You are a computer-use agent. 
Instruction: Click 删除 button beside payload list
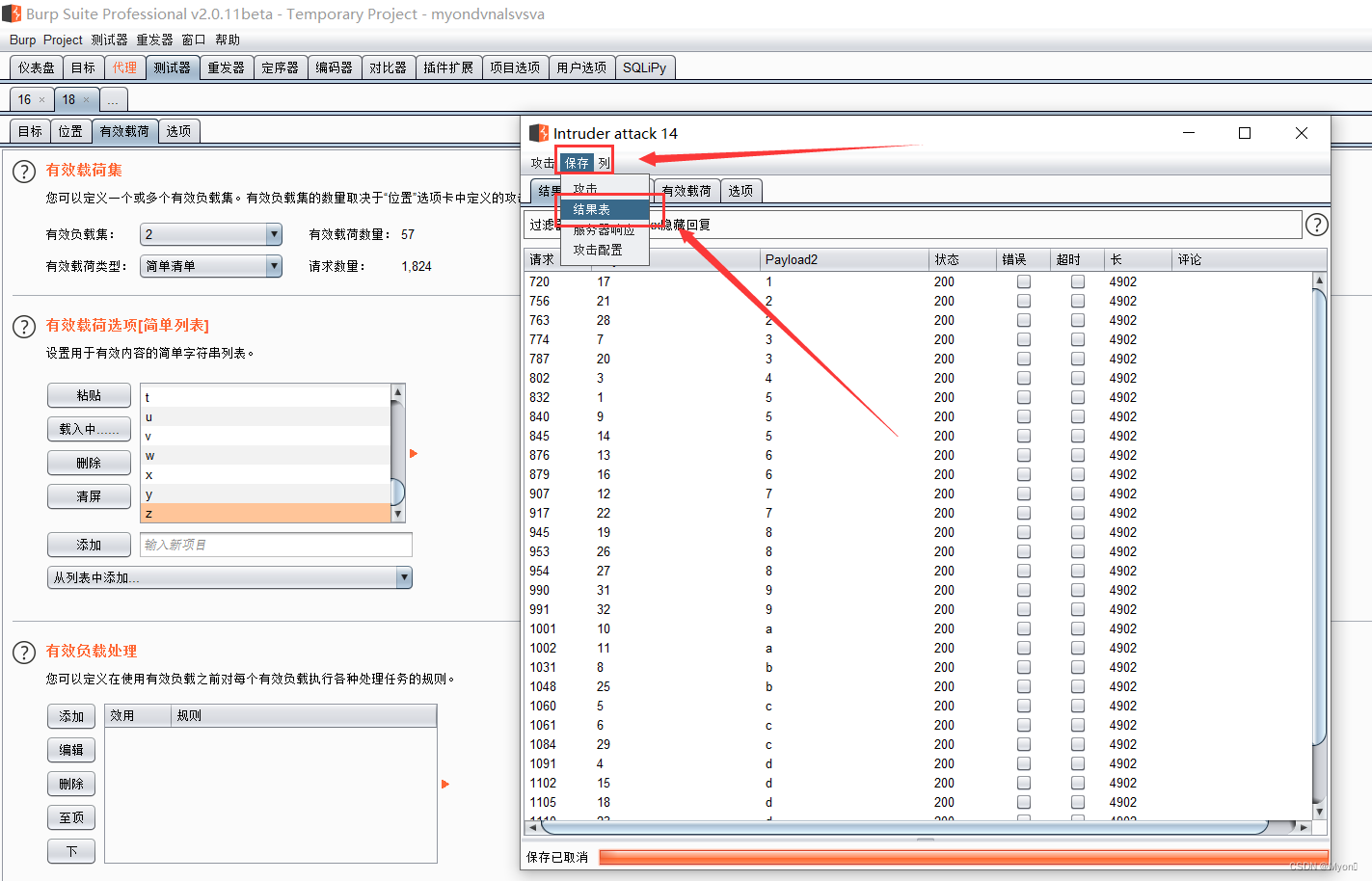(89, 463)
